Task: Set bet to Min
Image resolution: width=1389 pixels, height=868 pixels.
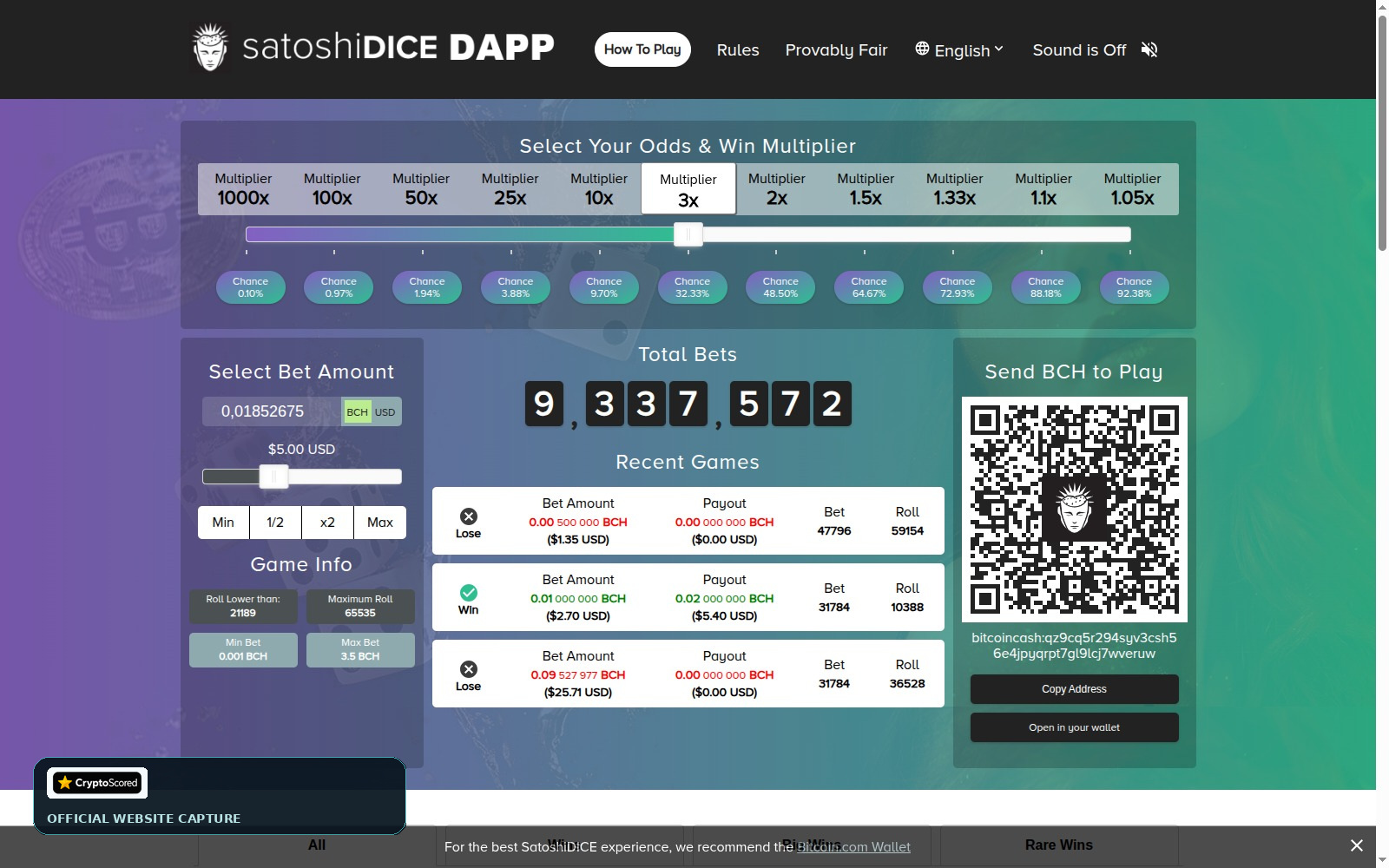Action: [223, 523]
